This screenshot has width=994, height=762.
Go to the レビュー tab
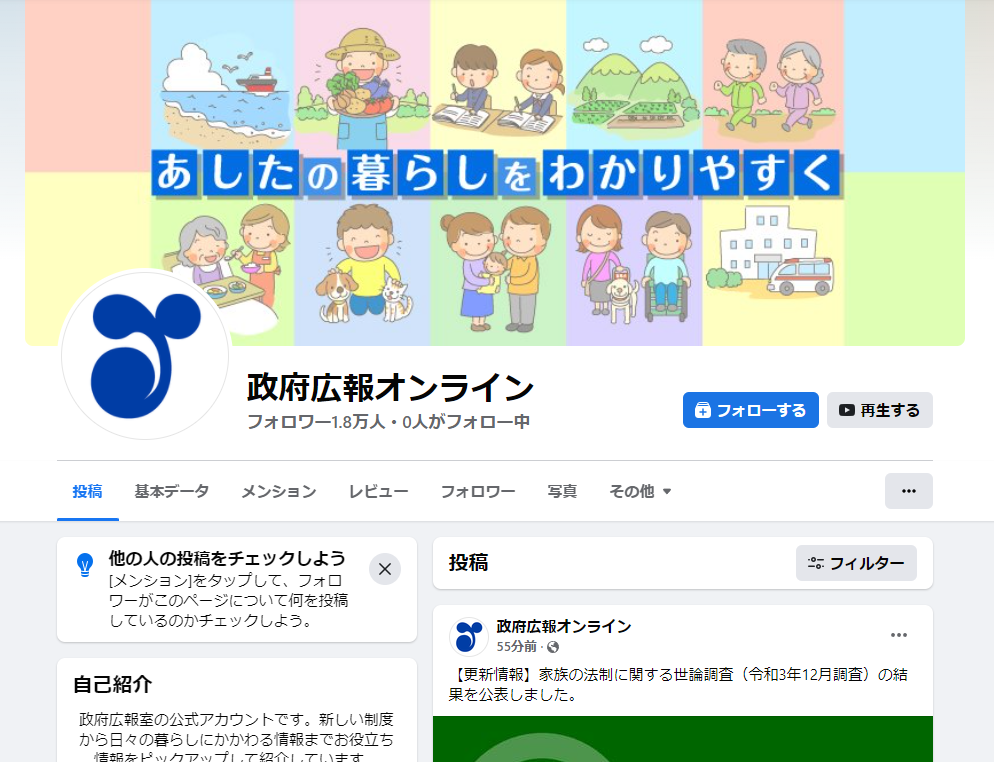(378, 491)
